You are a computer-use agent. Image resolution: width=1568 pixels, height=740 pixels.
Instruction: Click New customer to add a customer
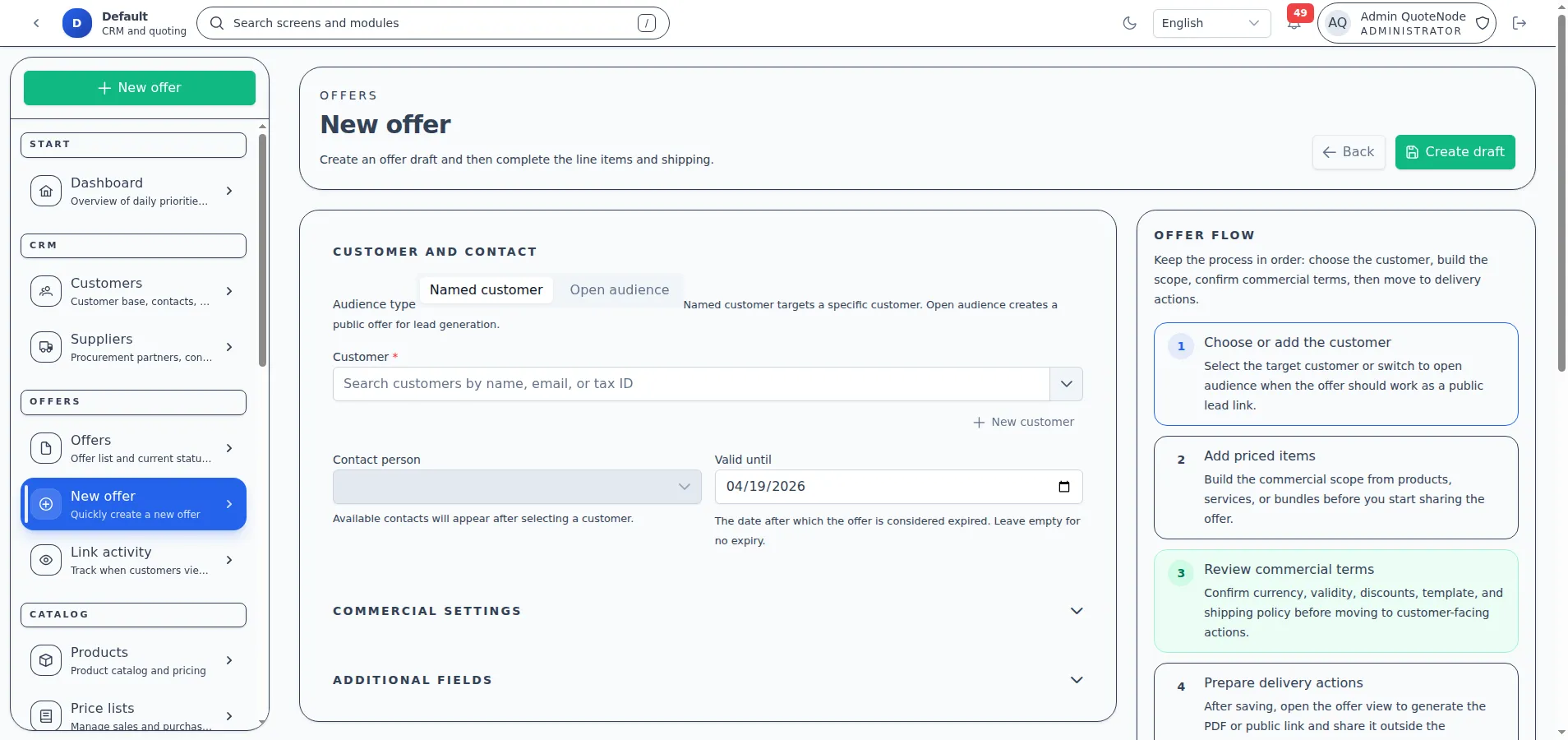pyautogui.click(x=1024, y=422)
